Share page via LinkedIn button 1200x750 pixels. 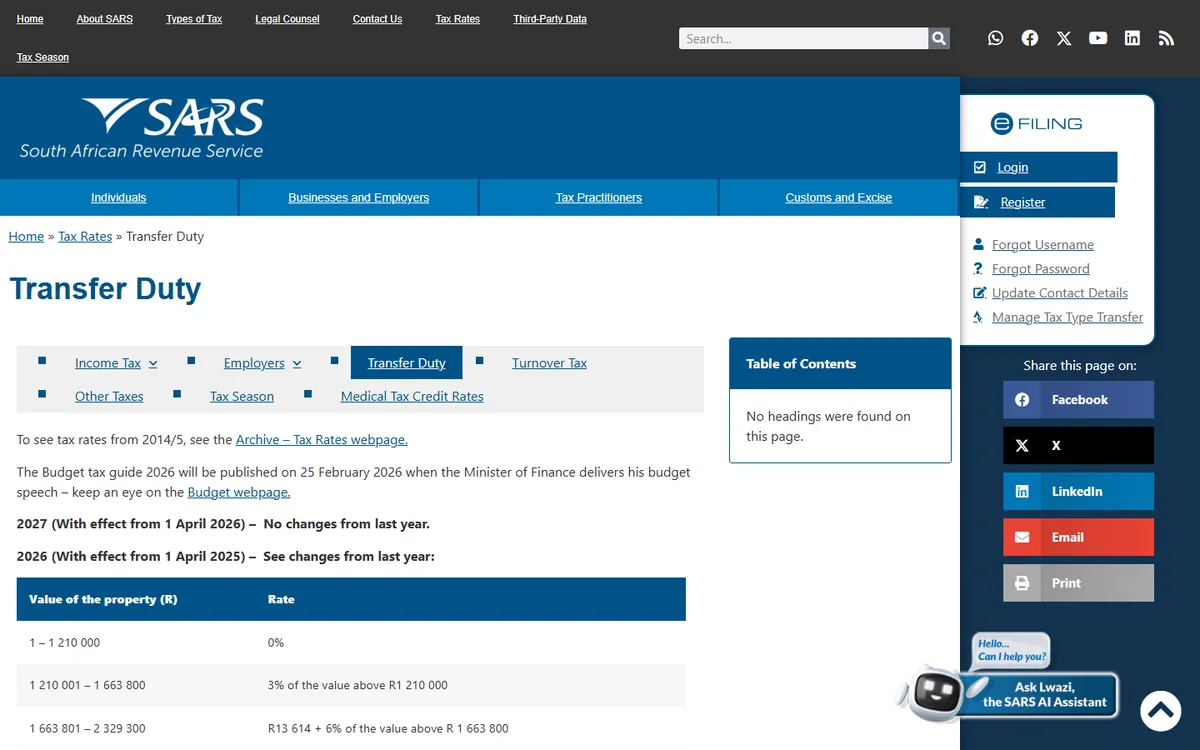pos(1079,491)
